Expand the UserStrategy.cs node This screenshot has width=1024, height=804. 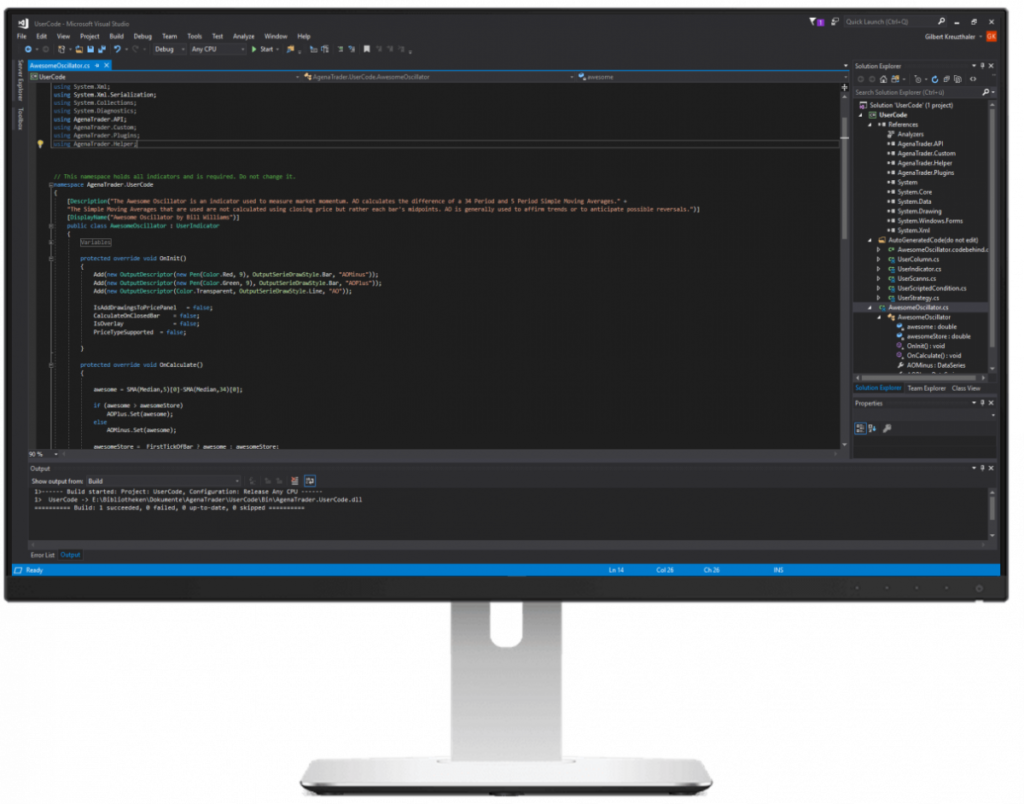click(x=879, y=298)
